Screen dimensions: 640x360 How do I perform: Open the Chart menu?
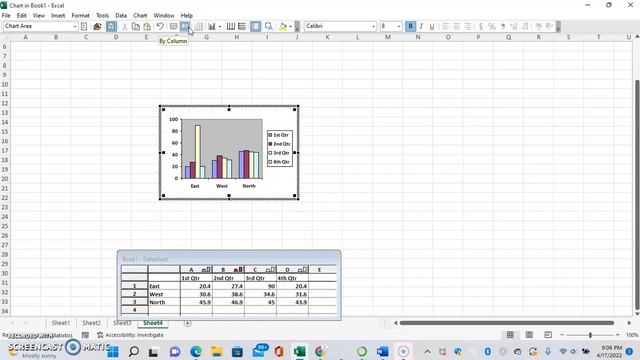click(140, 16)
